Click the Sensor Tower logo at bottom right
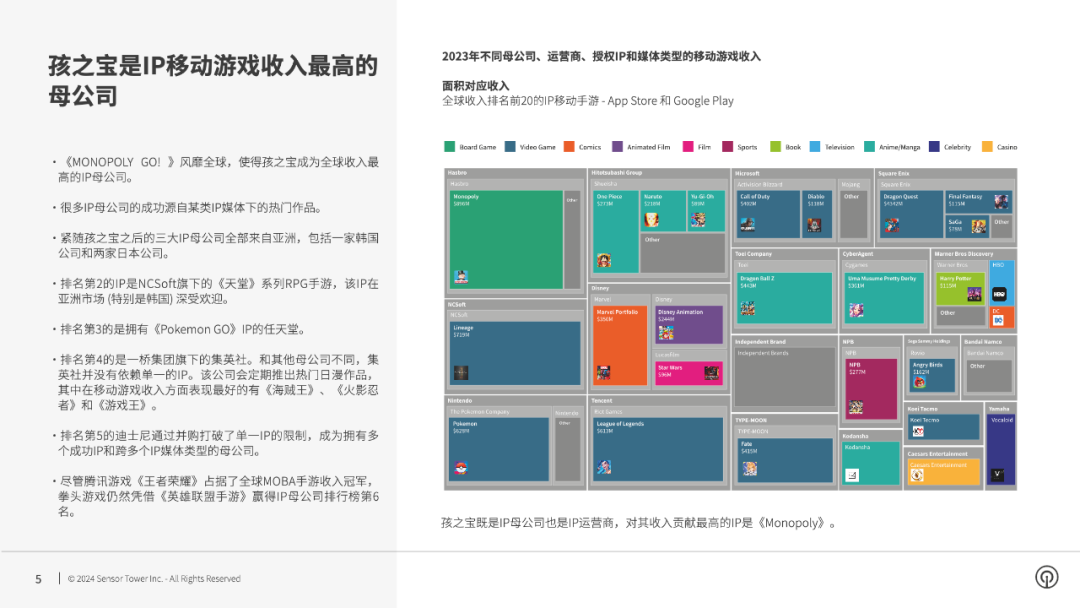Image resolution: width=1080 pixels, height=608 pixels. coord(1047,576)
